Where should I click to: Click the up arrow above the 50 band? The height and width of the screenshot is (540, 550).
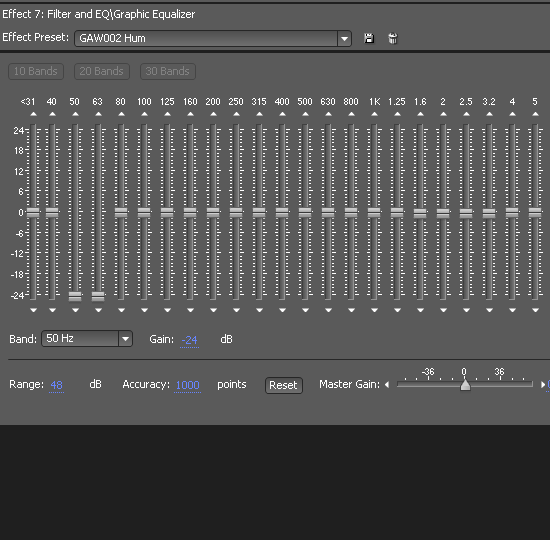click(75, 114)
